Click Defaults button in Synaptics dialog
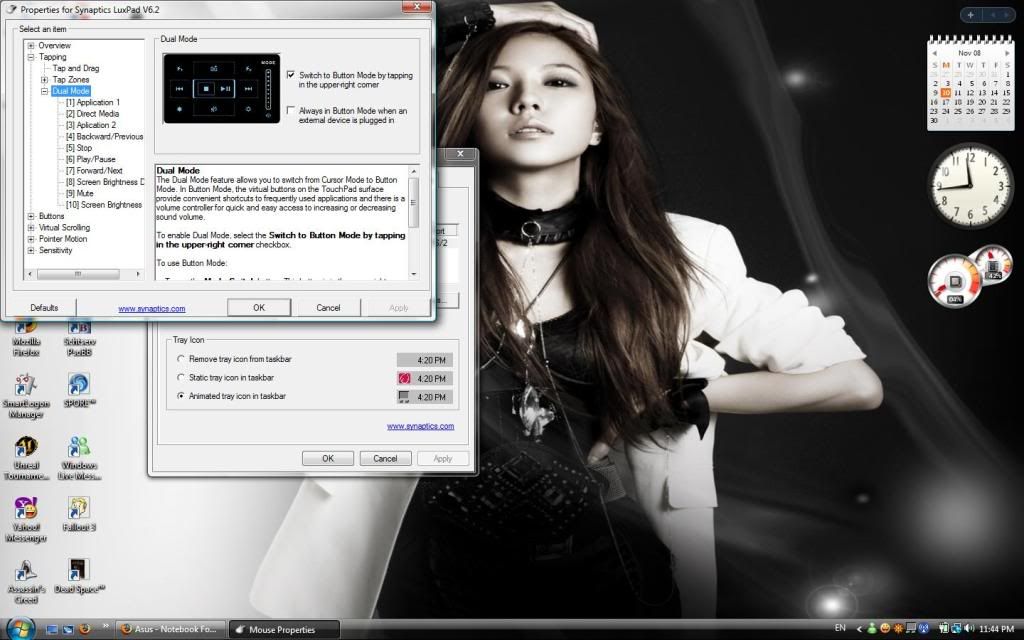 tap(44, 308)
